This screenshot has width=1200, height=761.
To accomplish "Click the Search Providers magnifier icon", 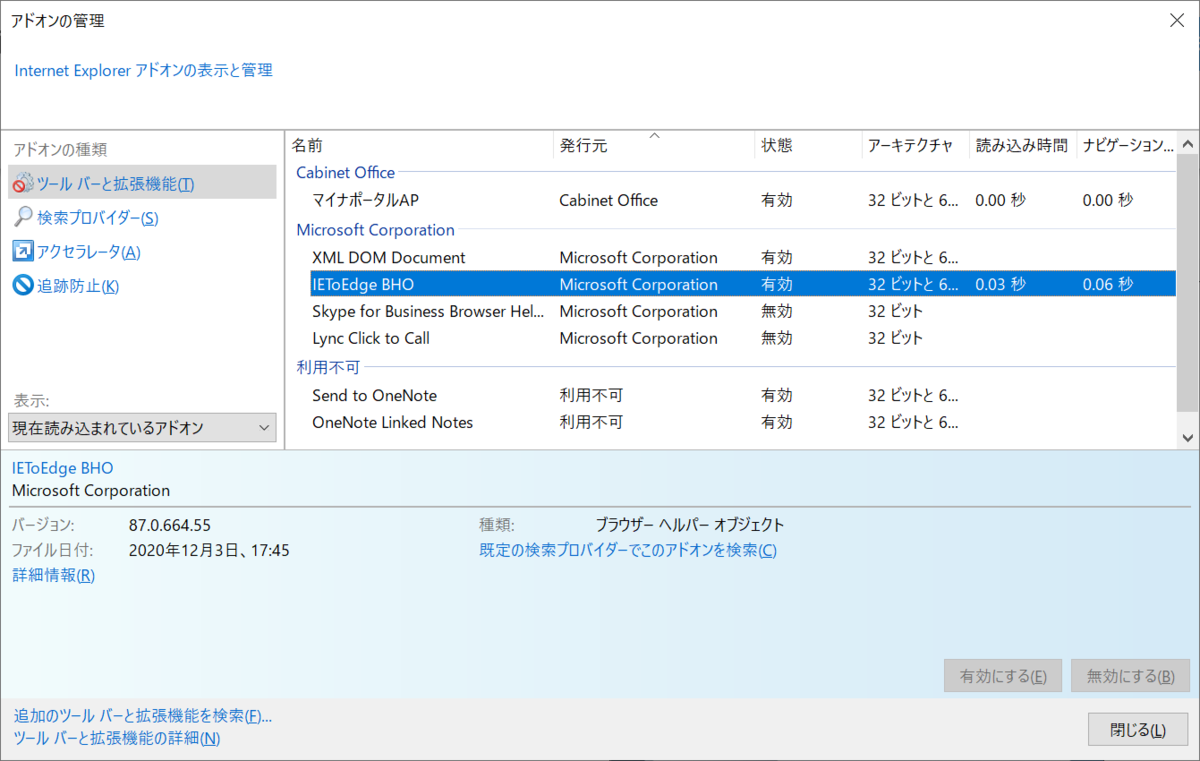I will tap(23, 217).
